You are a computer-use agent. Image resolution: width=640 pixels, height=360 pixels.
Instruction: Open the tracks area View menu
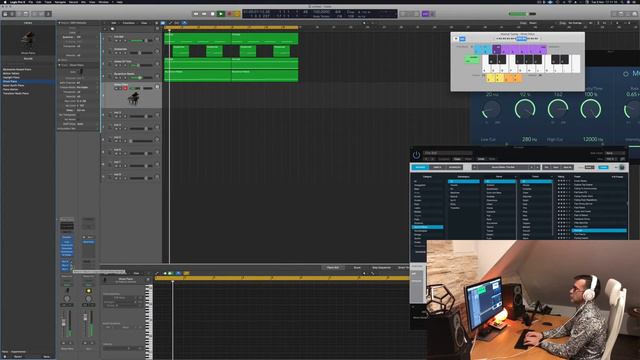click(x=144, y=23)
